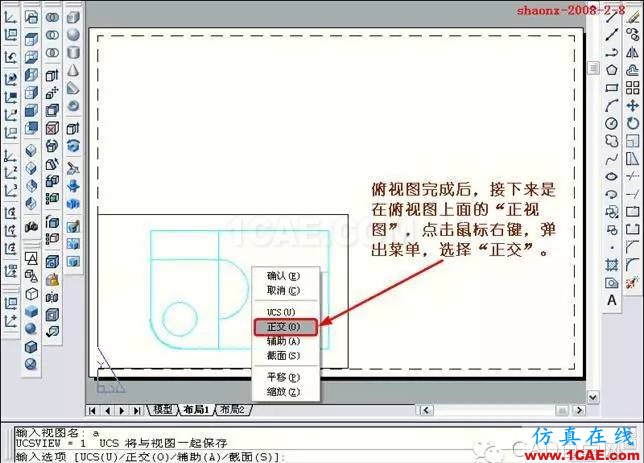Choose 缩放(Z) in context menu
The width and height of the screenshot is (644, 463).
click(284, 392)
